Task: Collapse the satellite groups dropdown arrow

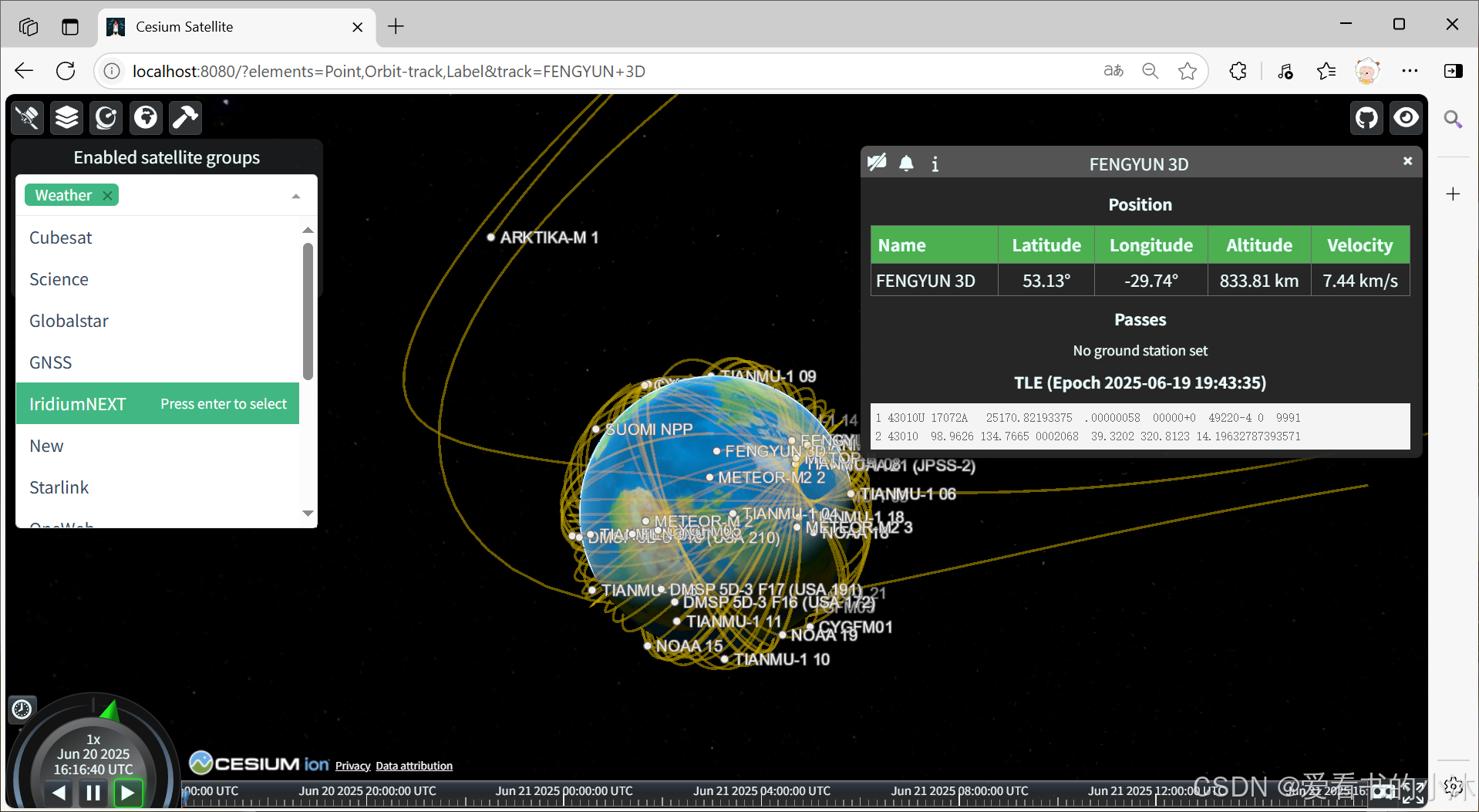Action: [296, 197]
